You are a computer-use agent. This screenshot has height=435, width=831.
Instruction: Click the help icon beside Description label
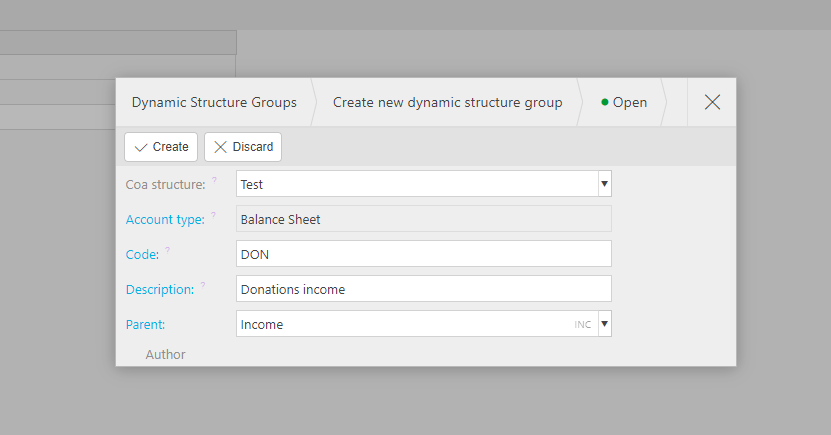pyautogui.click(x=203, y=285)
